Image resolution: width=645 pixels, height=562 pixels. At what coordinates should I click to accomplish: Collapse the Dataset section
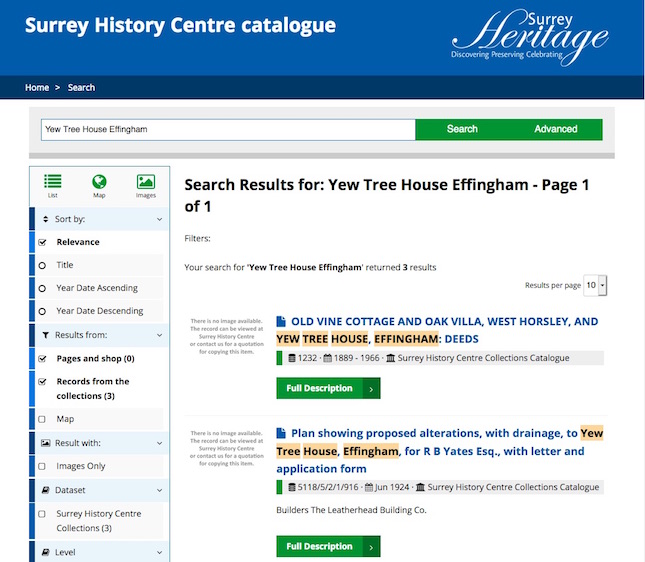(x=160, y=490)
